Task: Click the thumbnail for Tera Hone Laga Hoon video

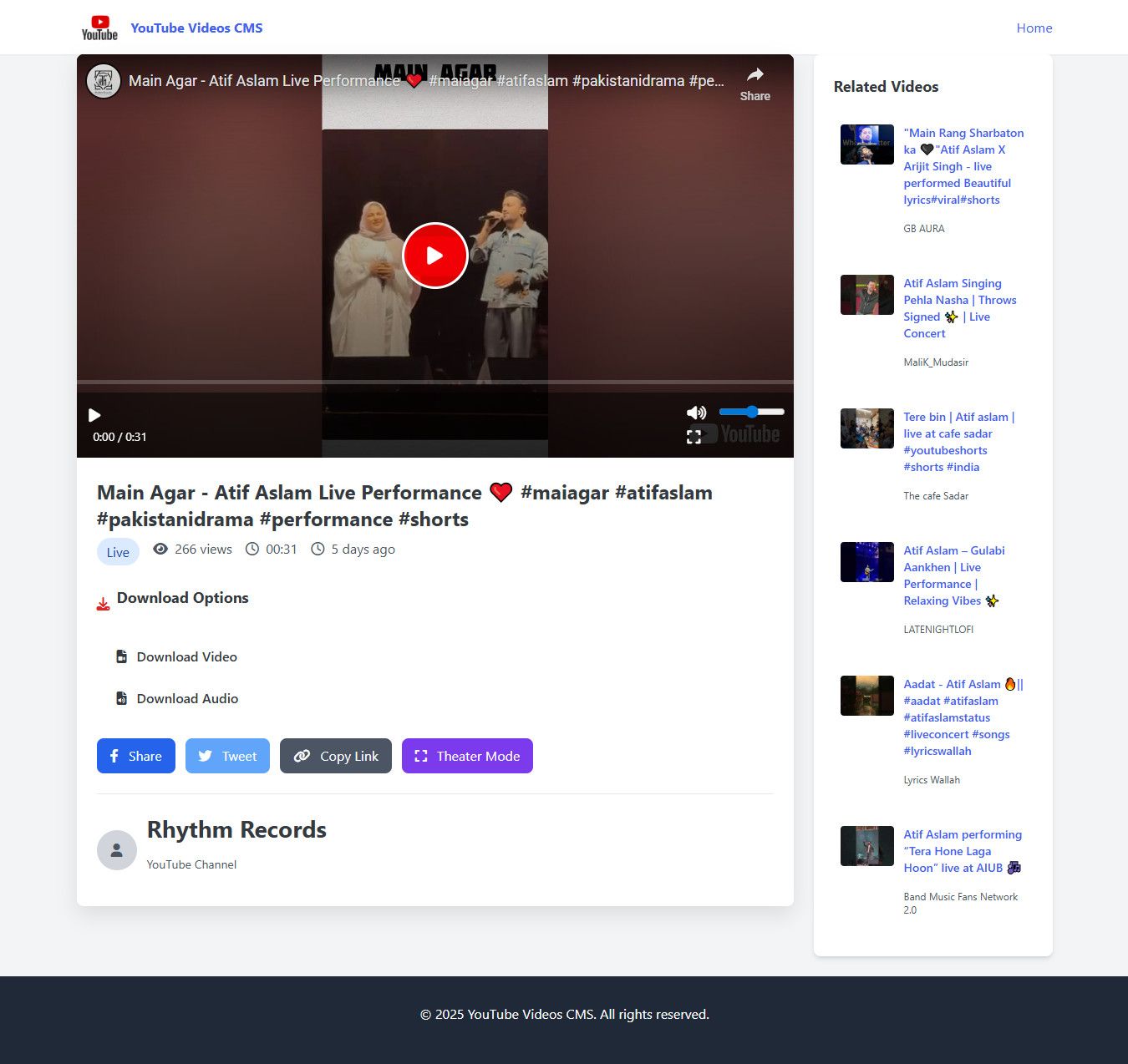Action: tap(867, 846)
